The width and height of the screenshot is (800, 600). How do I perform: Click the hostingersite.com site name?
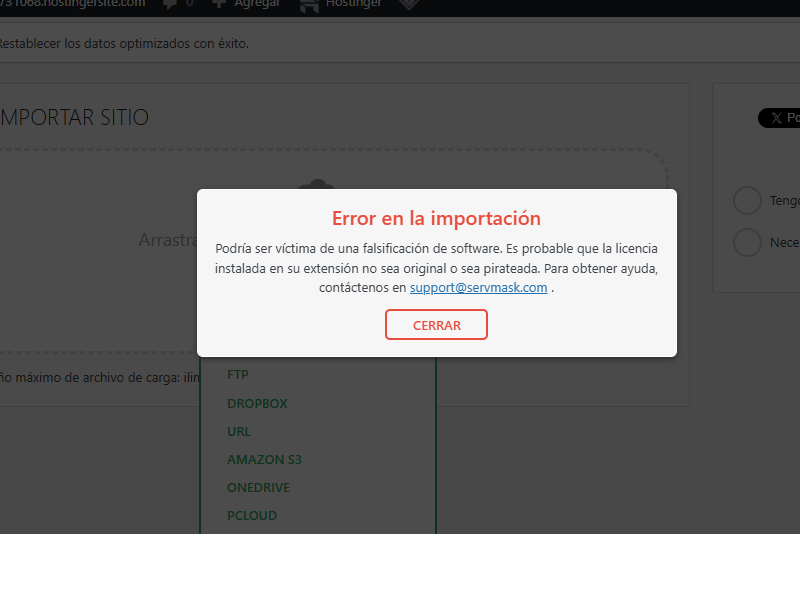pos(72,4)
